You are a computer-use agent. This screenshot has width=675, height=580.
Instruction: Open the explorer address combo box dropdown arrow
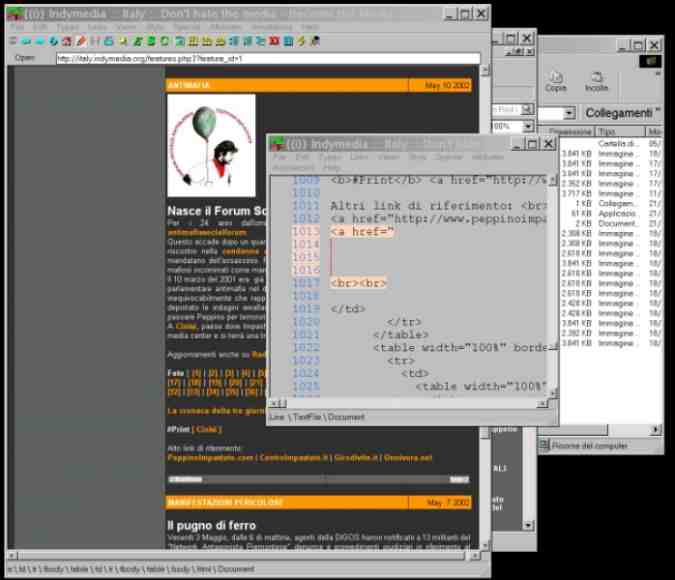pos(569,113)
